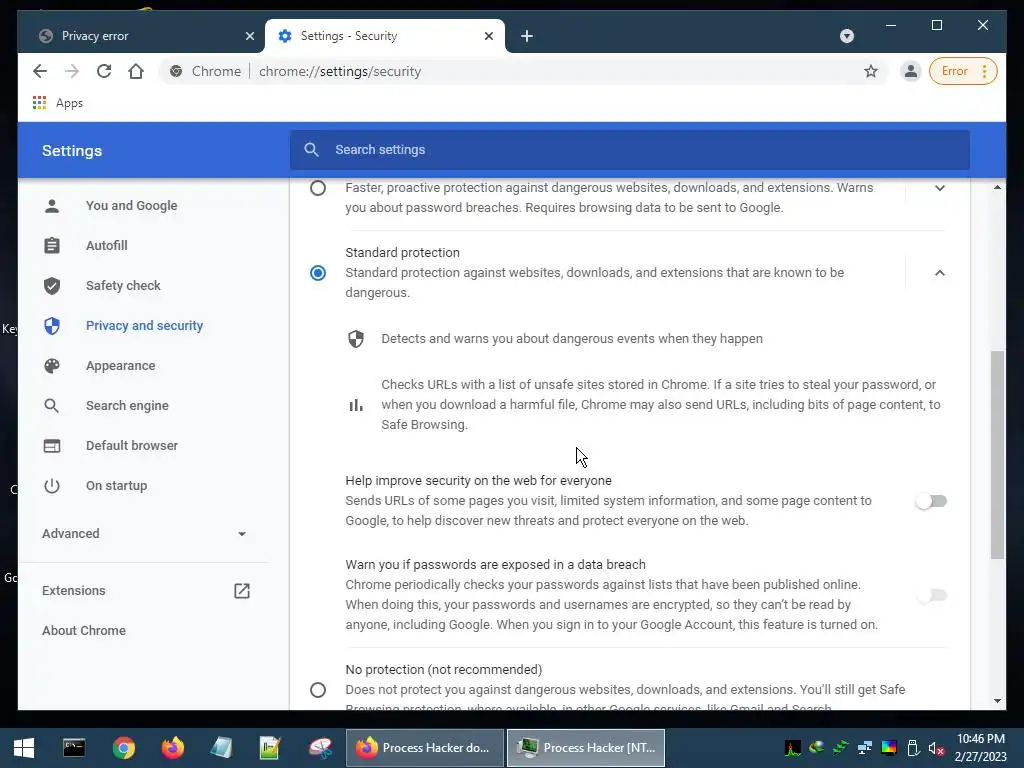
Task: Open the tab search dropdown
Action: coord(846,36)
